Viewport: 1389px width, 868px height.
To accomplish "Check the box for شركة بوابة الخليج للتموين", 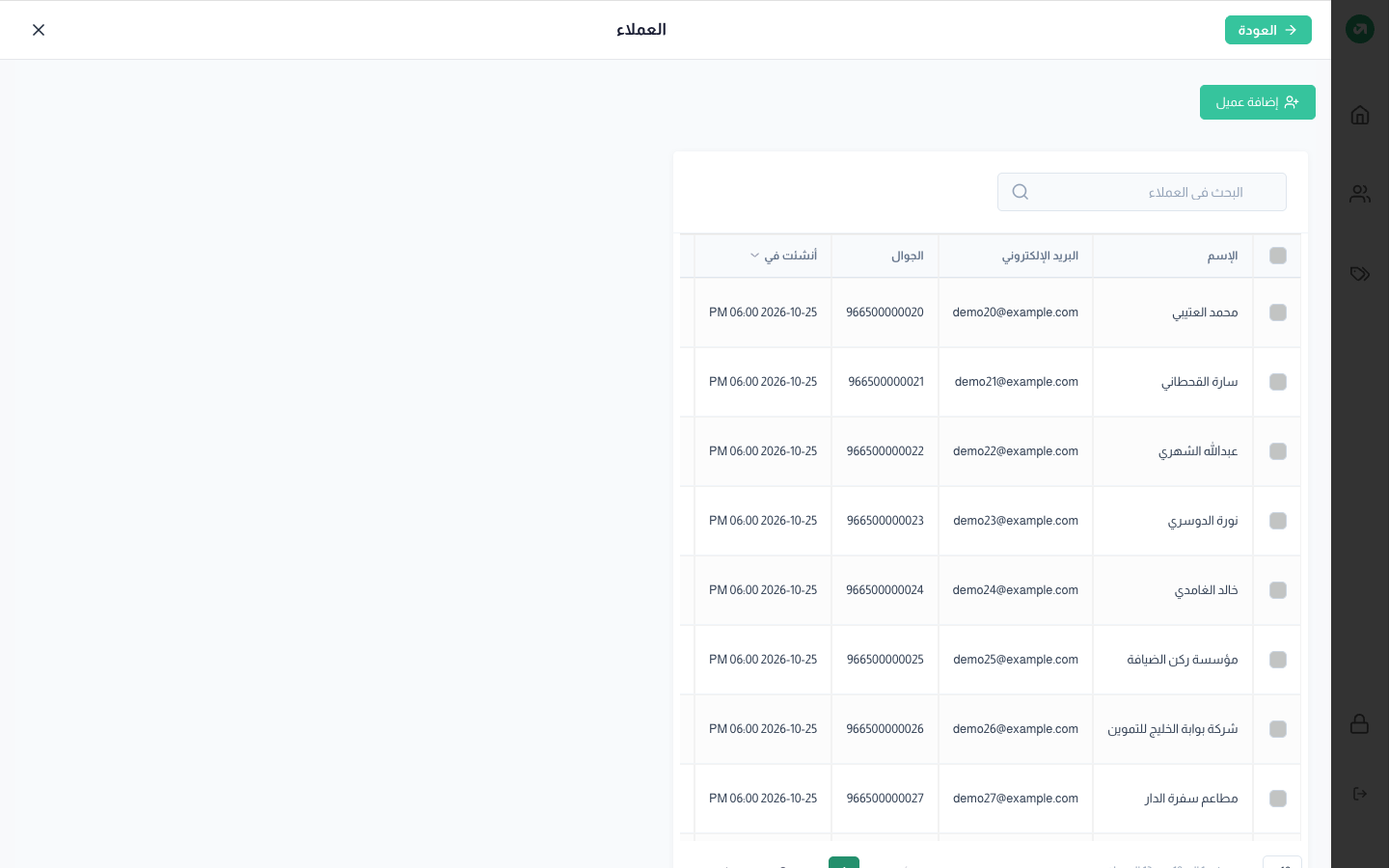I will click(x=1278, y=729).
